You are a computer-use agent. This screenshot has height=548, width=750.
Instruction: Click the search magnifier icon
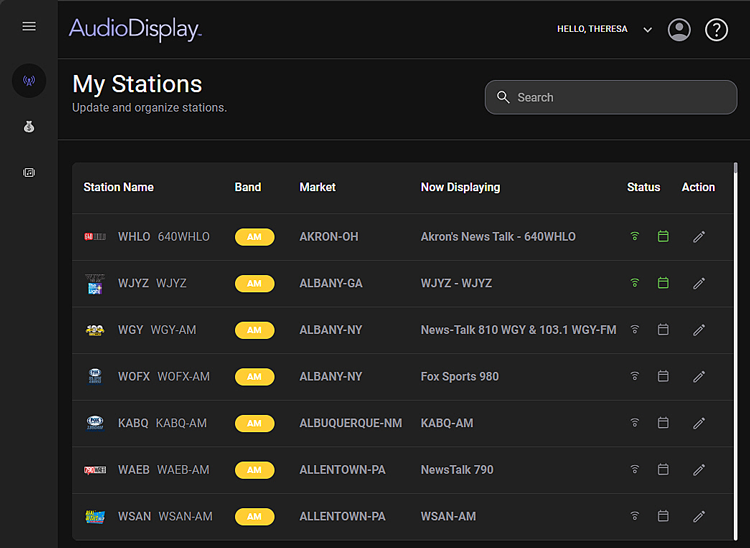[x=503, y=97]
